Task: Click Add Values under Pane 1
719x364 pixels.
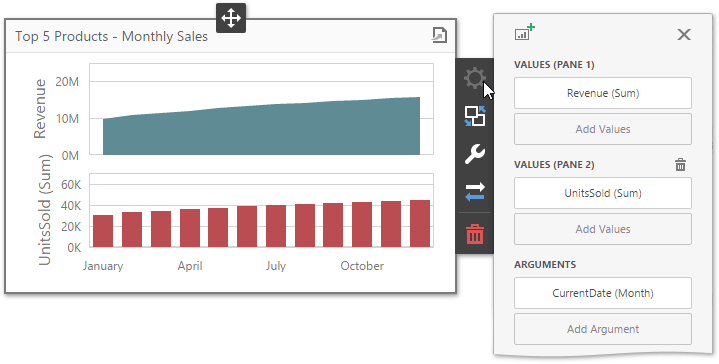Action: [x=603, y=129]
